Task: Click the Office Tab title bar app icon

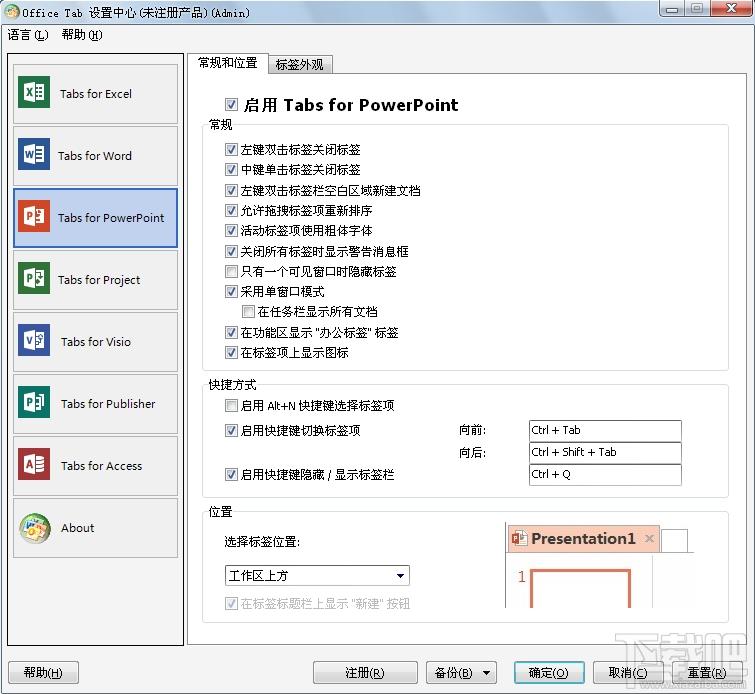Action: [12, 12]
